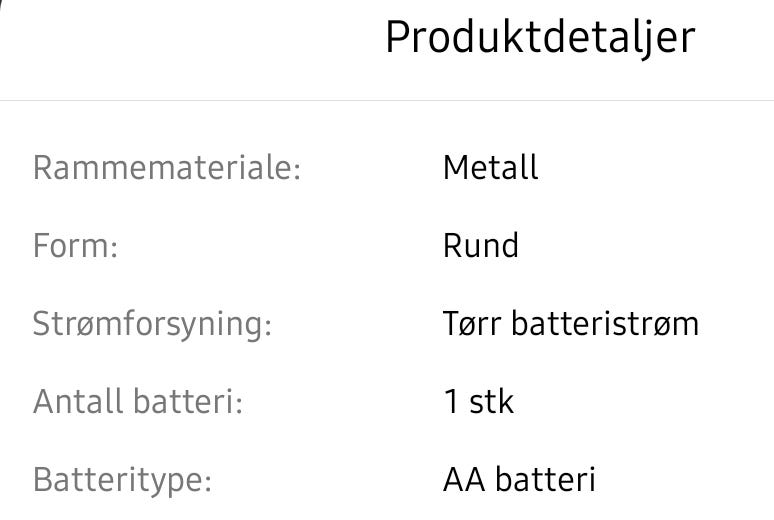
Task: Click the word Tørr in power supply value
Action: 474,324
